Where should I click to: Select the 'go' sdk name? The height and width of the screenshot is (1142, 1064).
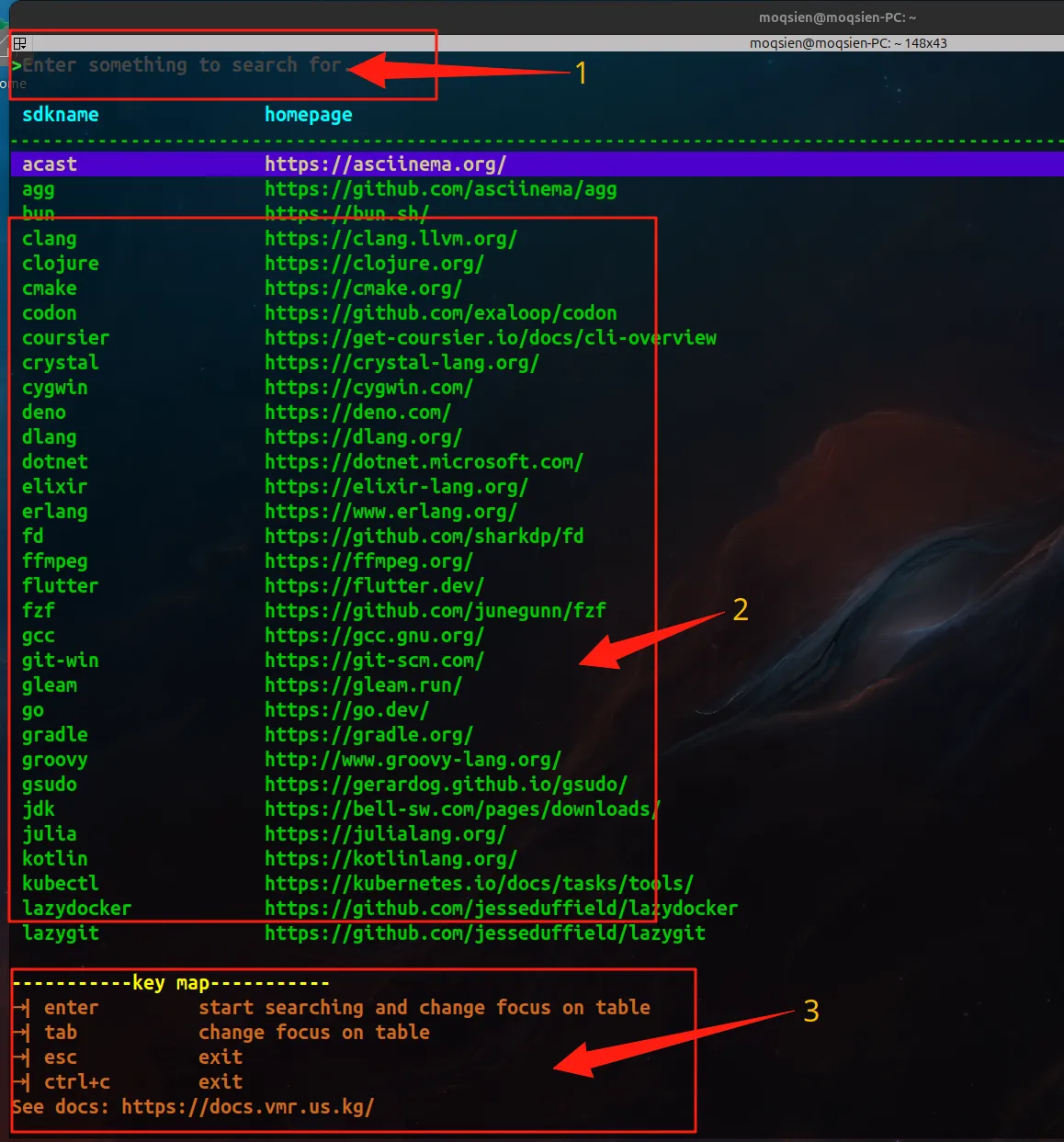(33, 710)
